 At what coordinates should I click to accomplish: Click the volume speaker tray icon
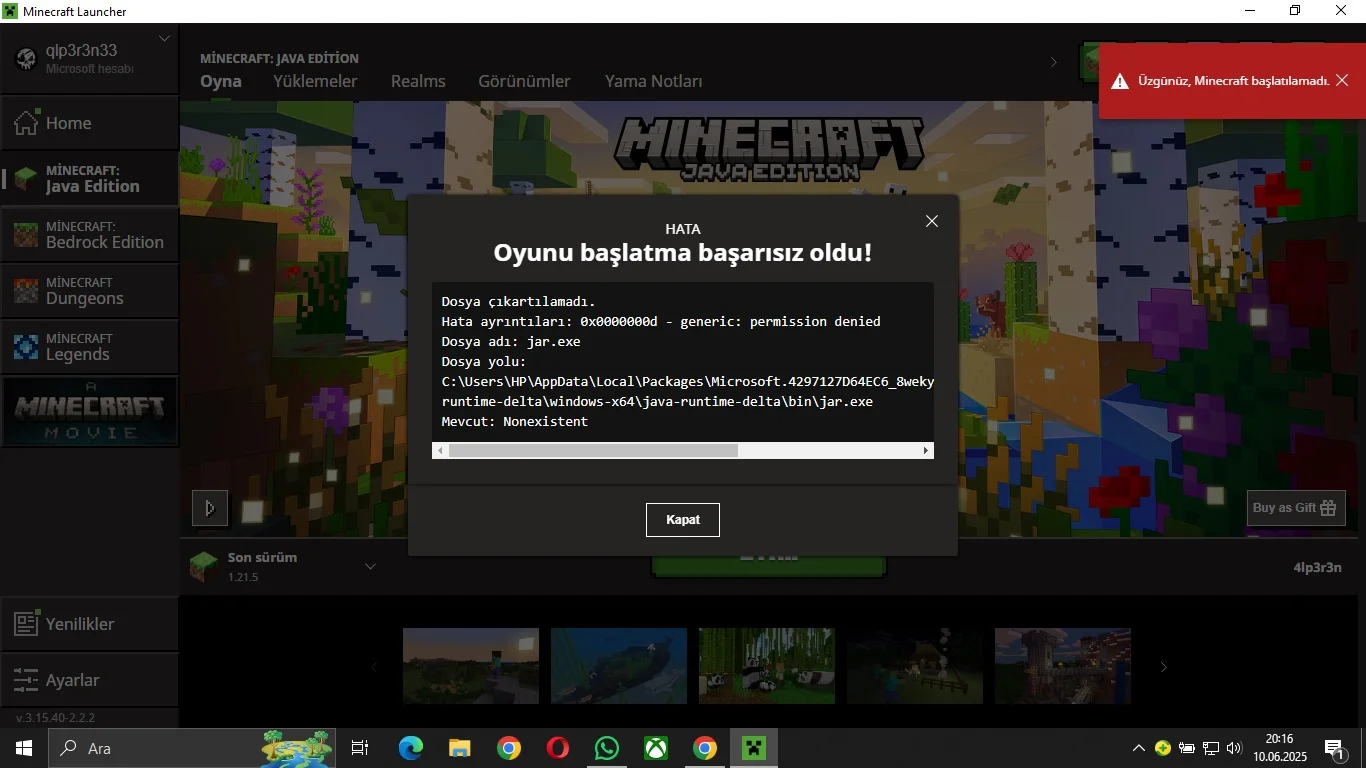pyautogui.click(x=1234, y=748)
